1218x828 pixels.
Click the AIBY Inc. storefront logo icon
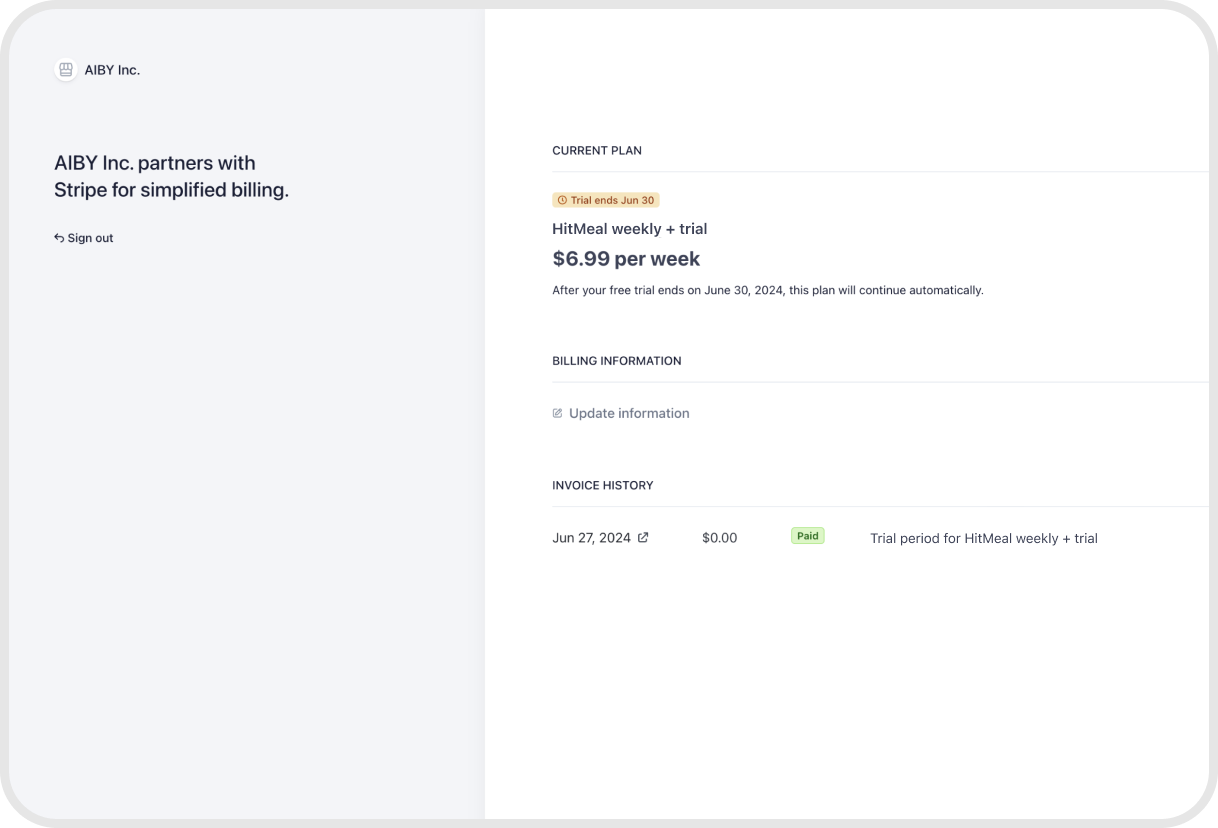click(66, 70)
